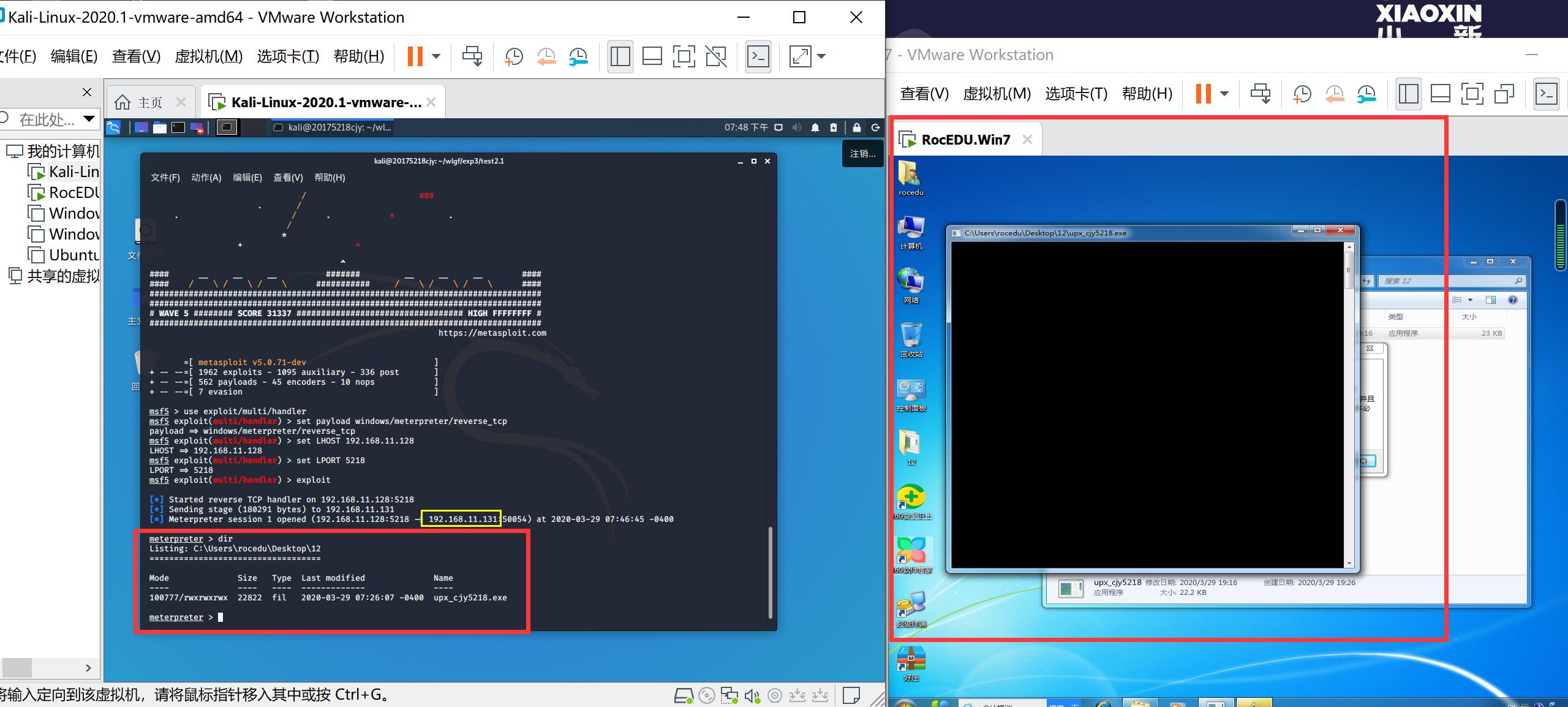Open Kali applications menu dragon icon
Screen dimensions: 1568x707
113,127
